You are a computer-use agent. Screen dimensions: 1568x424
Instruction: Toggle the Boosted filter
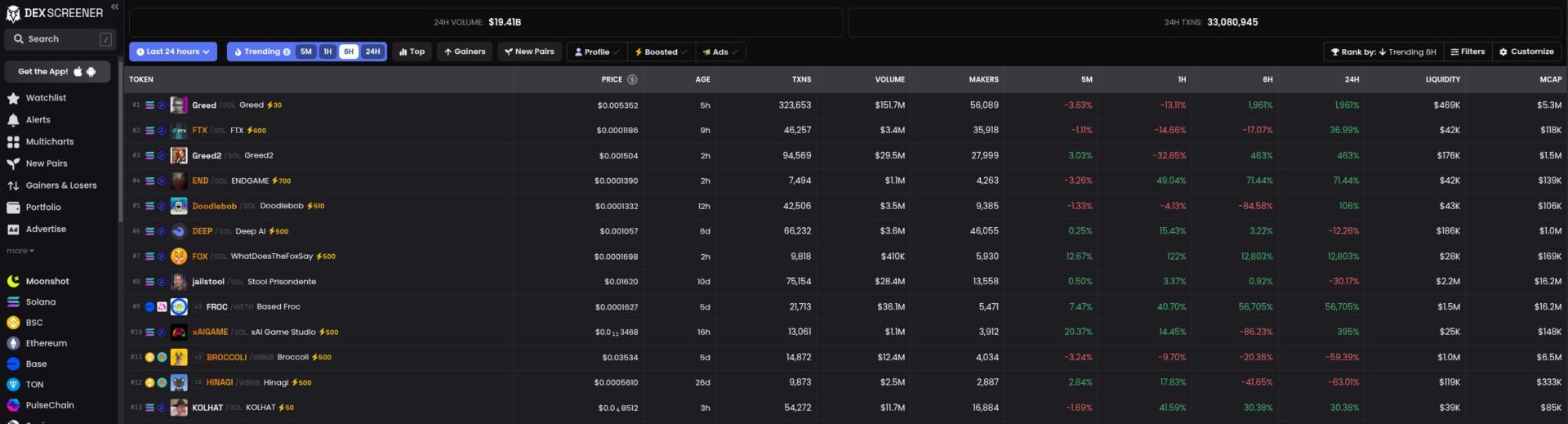click(x=661, y=51)
